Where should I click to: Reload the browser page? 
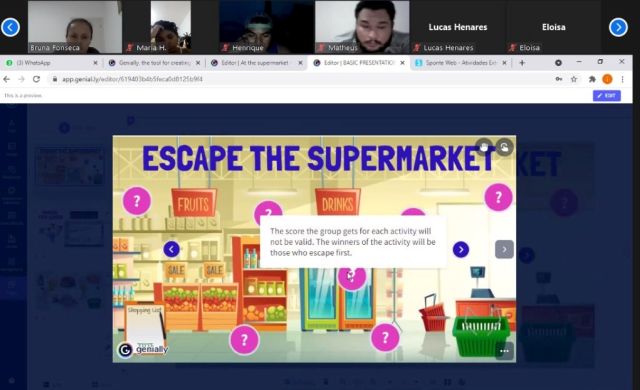coord(36,79)
